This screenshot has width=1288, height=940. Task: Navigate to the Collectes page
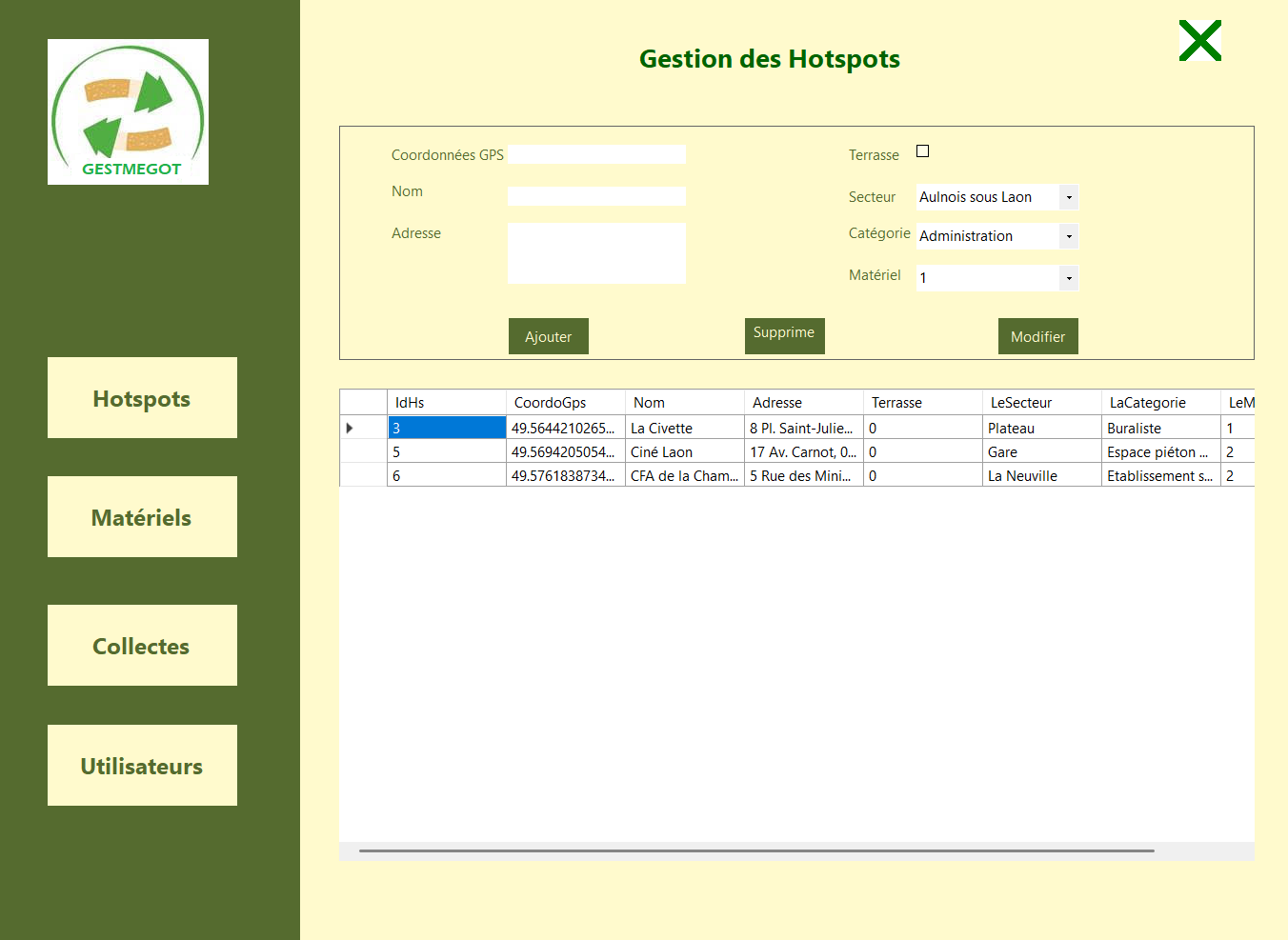click(x=142, y=646)
